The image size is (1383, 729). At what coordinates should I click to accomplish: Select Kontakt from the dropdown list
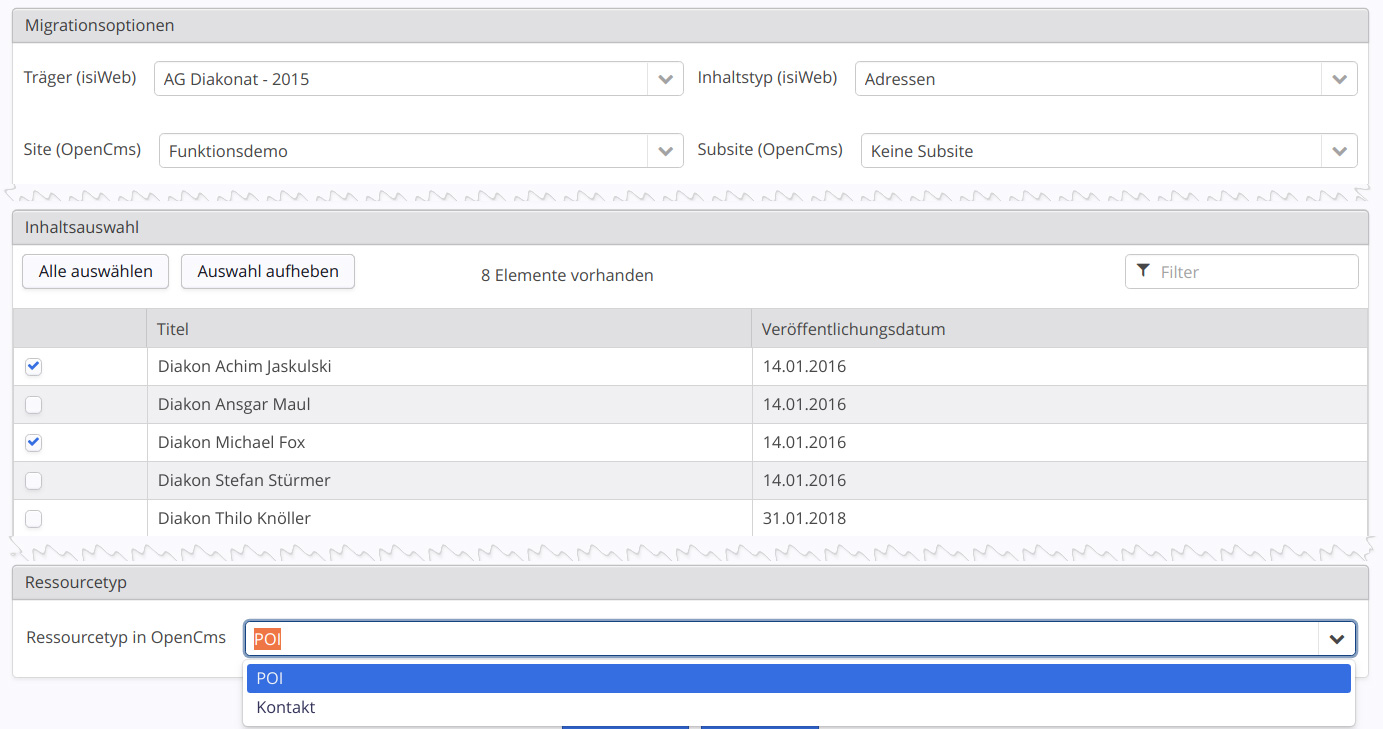(x=798, y=708)
